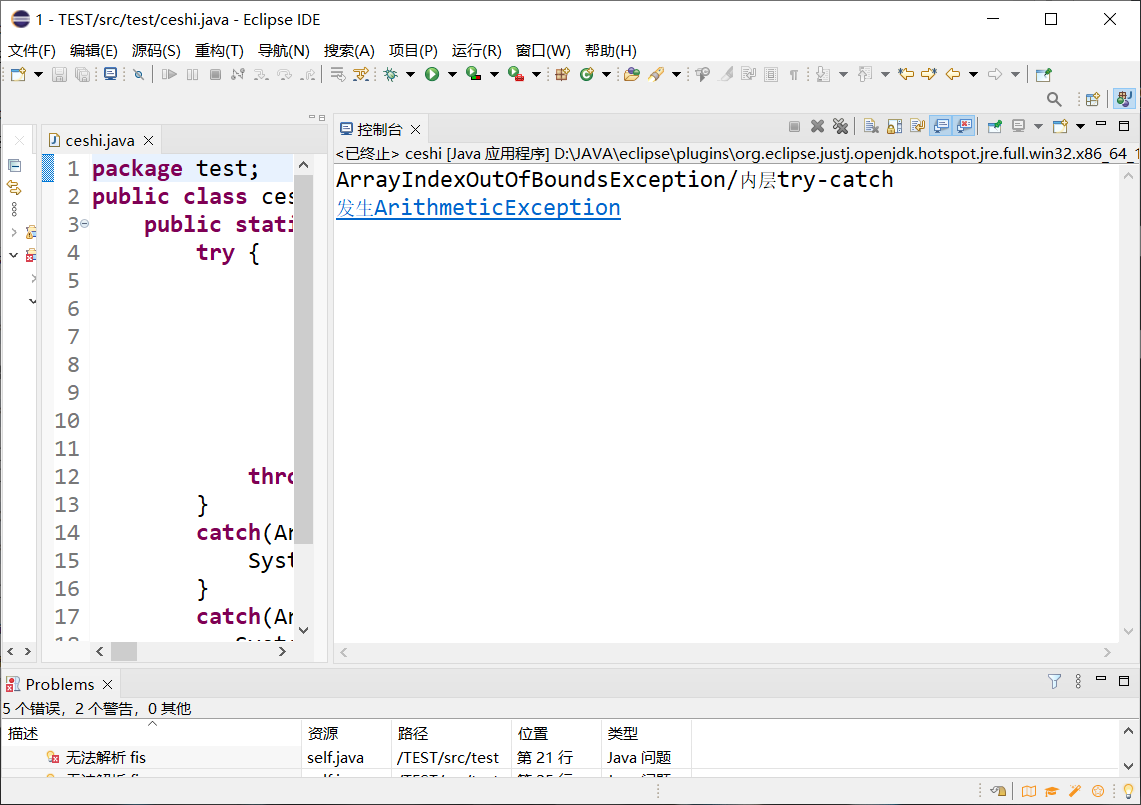Open the Problems view three-dots menu
The height and width of the screenshot is (805, 1141).
(x=1078, y=681)
